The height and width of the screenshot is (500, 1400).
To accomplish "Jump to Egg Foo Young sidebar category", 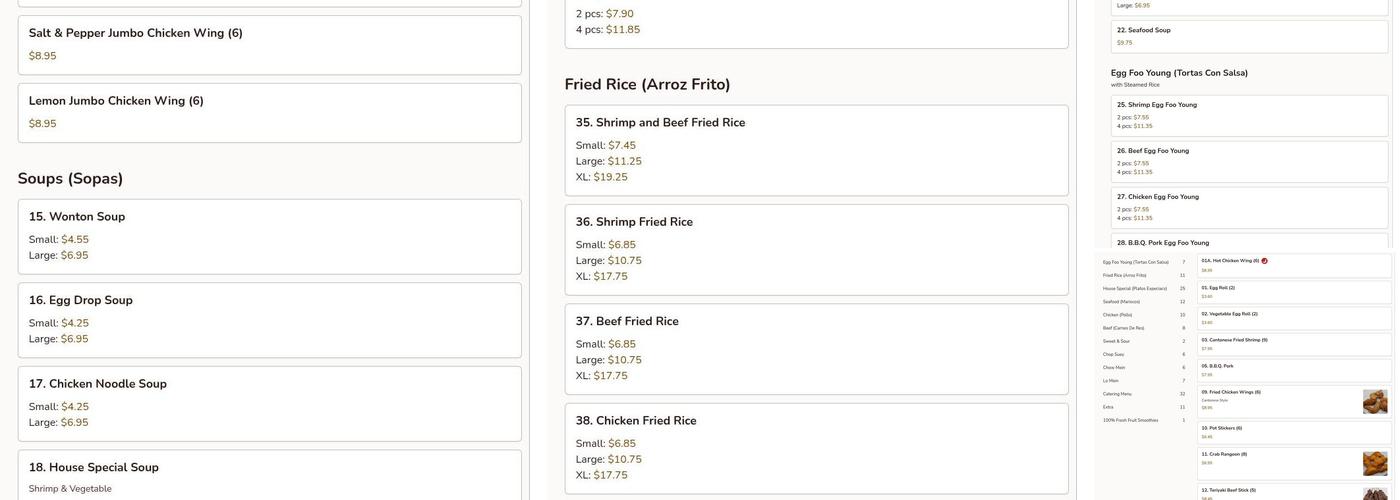I will [x=1135, y=262].
